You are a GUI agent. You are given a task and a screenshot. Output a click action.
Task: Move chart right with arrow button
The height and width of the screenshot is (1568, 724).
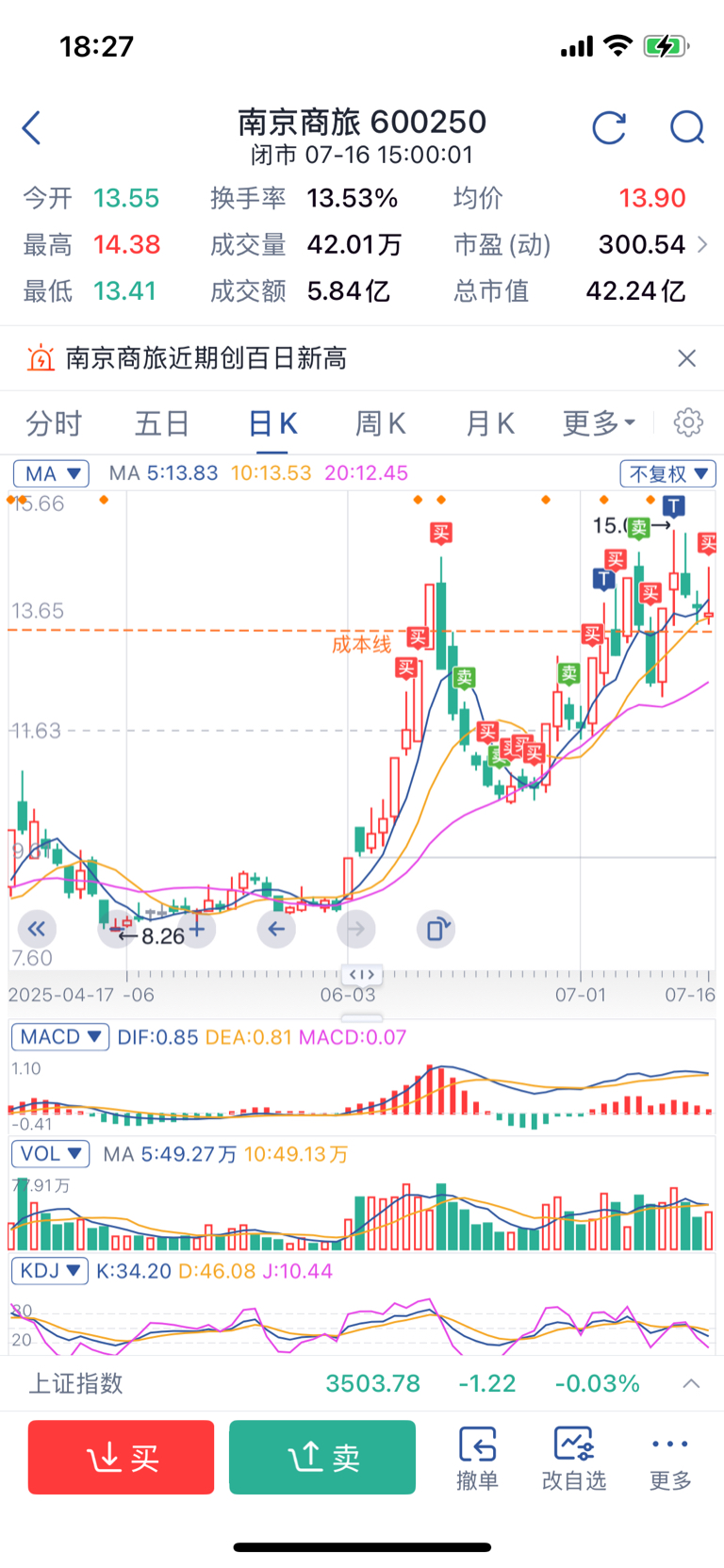[356, 930]
